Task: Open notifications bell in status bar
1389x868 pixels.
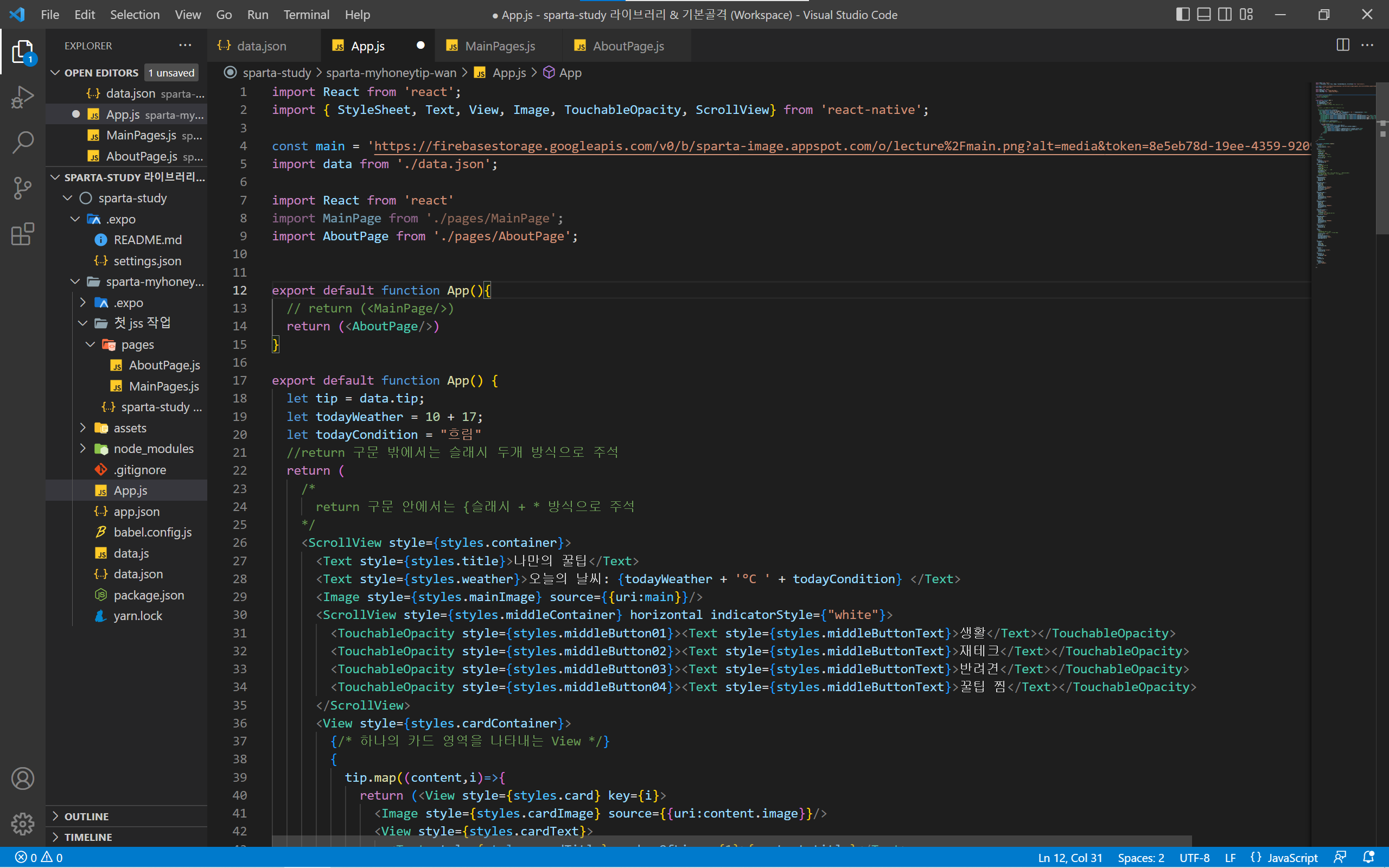Action: click(x=1368, y=858)
